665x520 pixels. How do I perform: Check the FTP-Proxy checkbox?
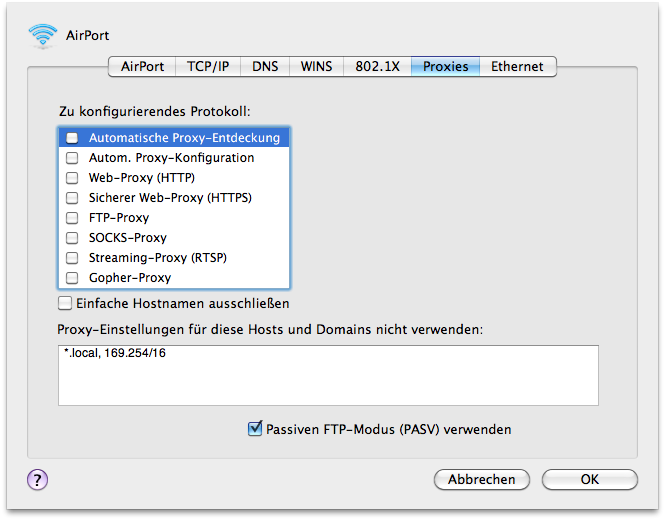72,218
